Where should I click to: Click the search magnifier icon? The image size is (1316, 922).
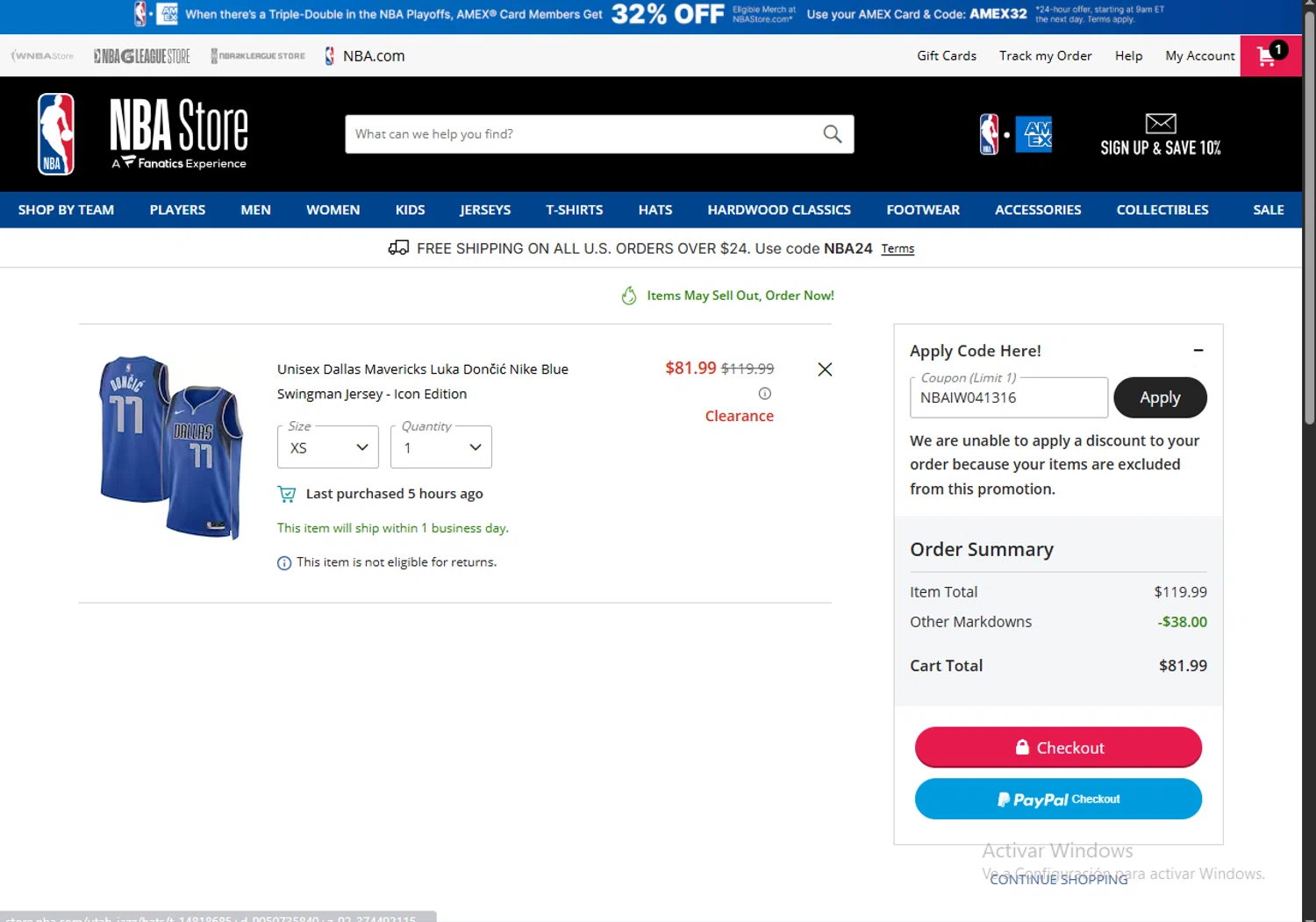click(x=832, y=134)
